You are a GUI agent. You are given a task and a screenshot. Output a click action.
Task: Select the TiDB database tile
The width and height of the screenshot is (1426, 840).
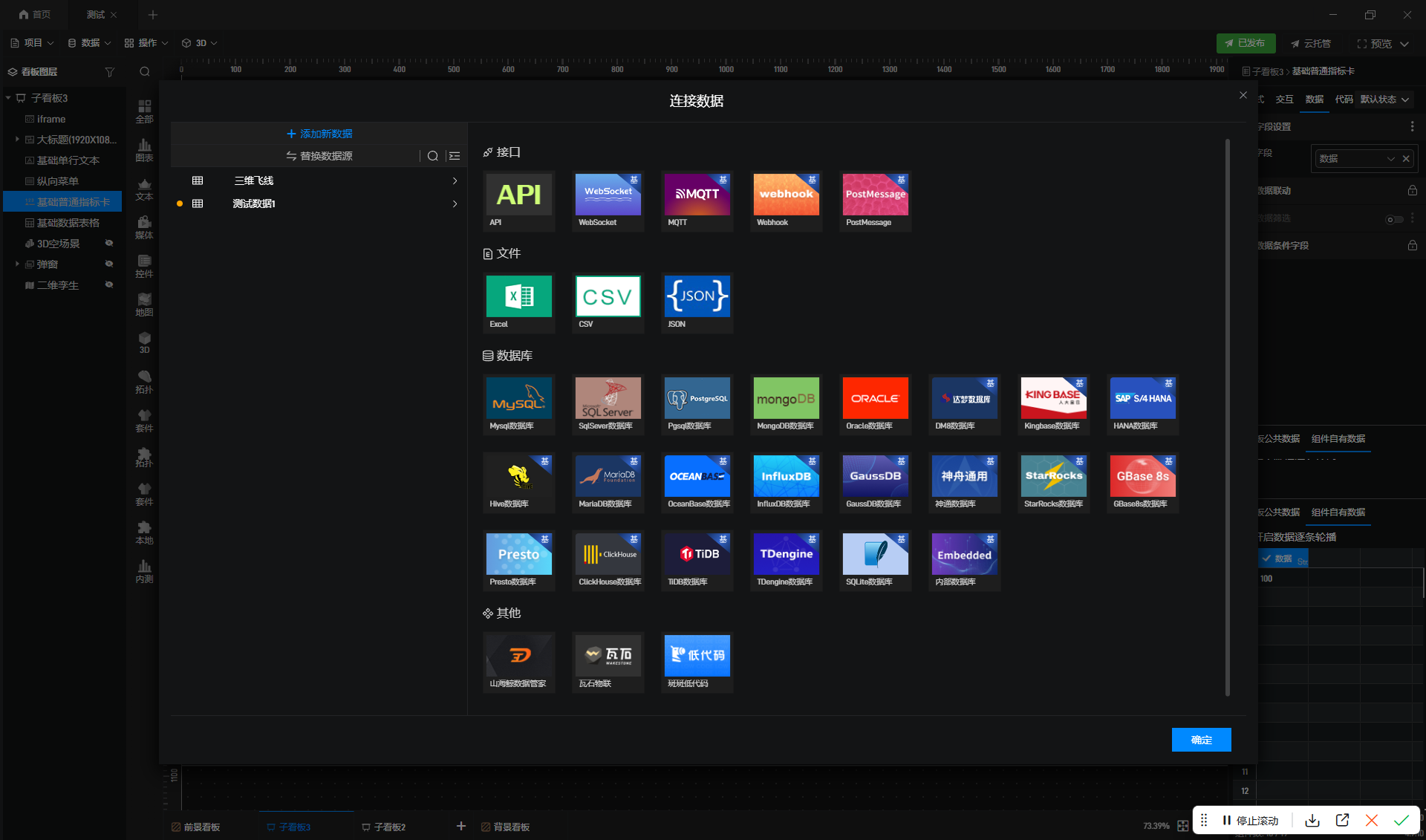(697, 560)
